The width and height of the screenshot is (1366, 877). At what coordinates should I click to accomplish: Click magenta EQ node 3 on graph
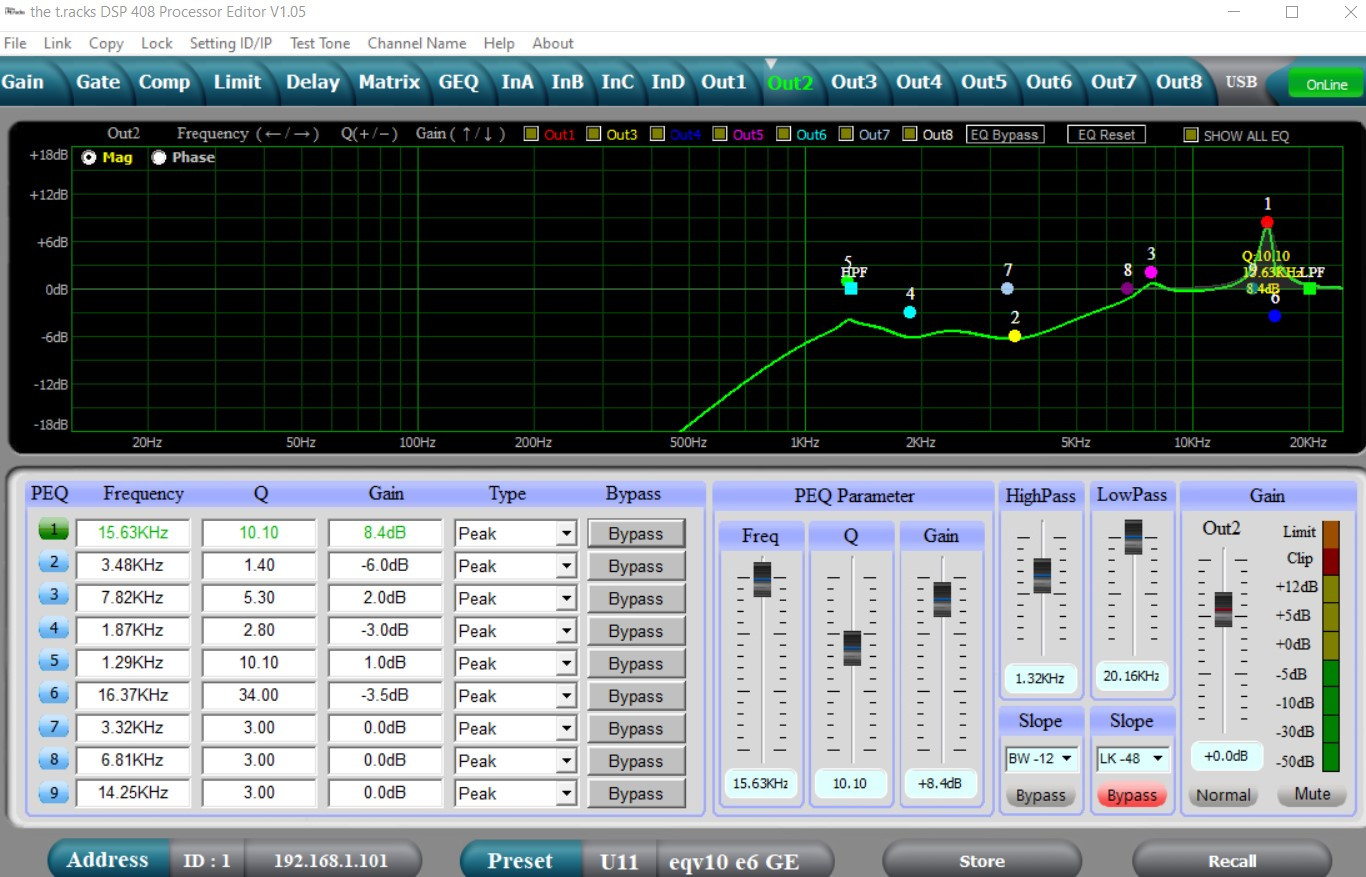tap(1151, 272)
